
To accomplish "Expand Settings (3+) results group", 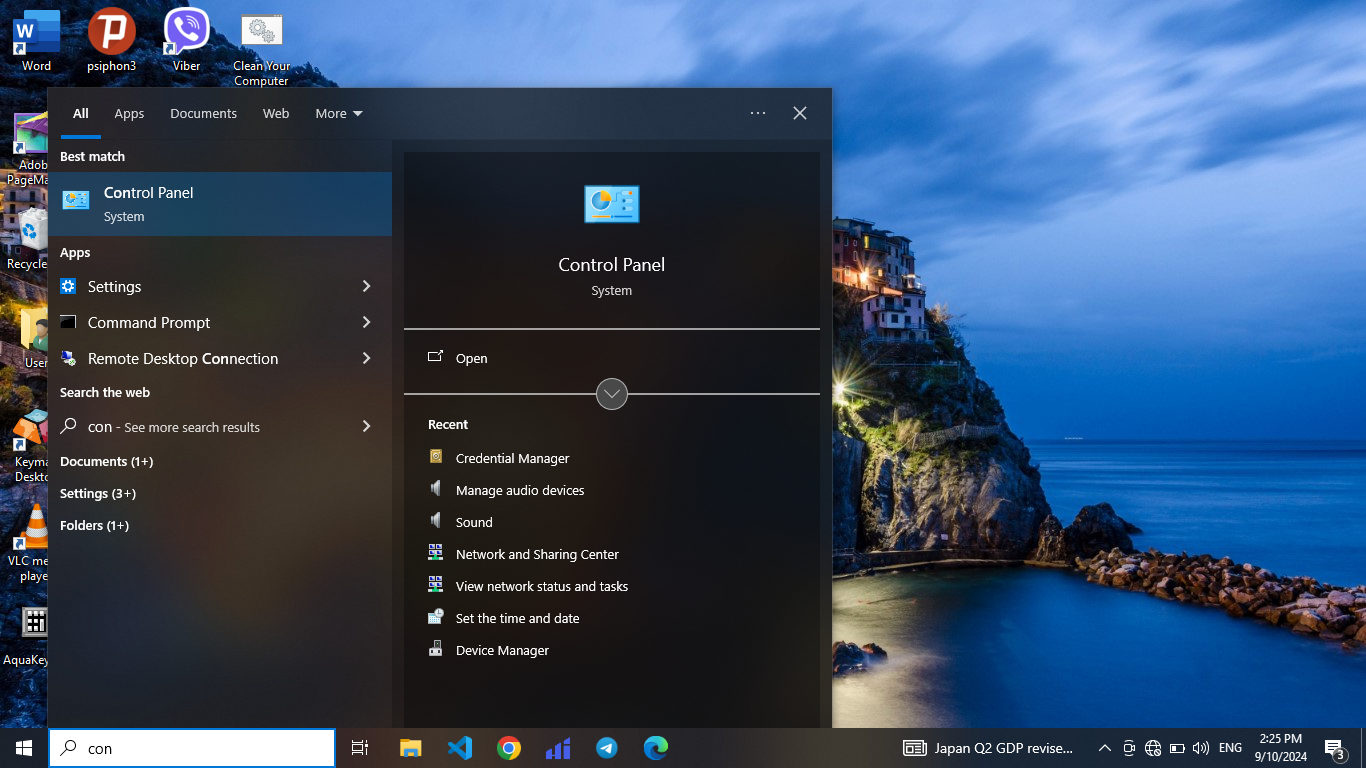I will (98, 493).
